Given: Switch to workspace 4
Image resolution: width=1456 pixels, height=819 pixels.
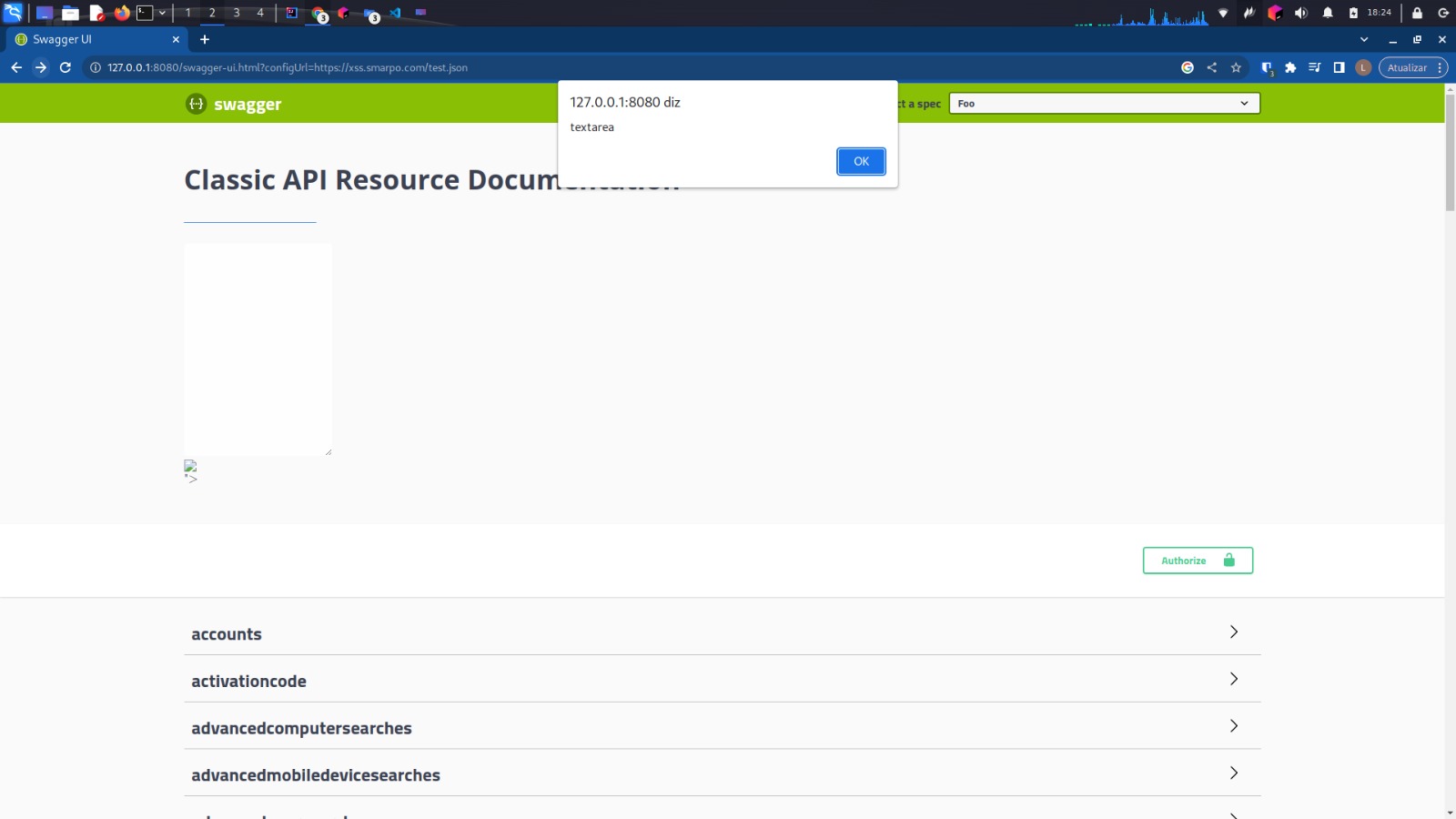Looking at the screenshot, I should click(260, 13).
